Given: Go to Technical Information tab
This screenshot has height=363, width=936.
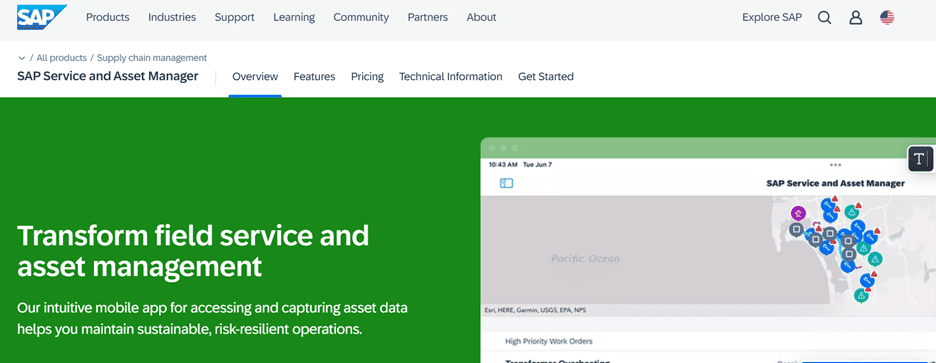Looking at the screenshot, I should [x=451, y=76].
